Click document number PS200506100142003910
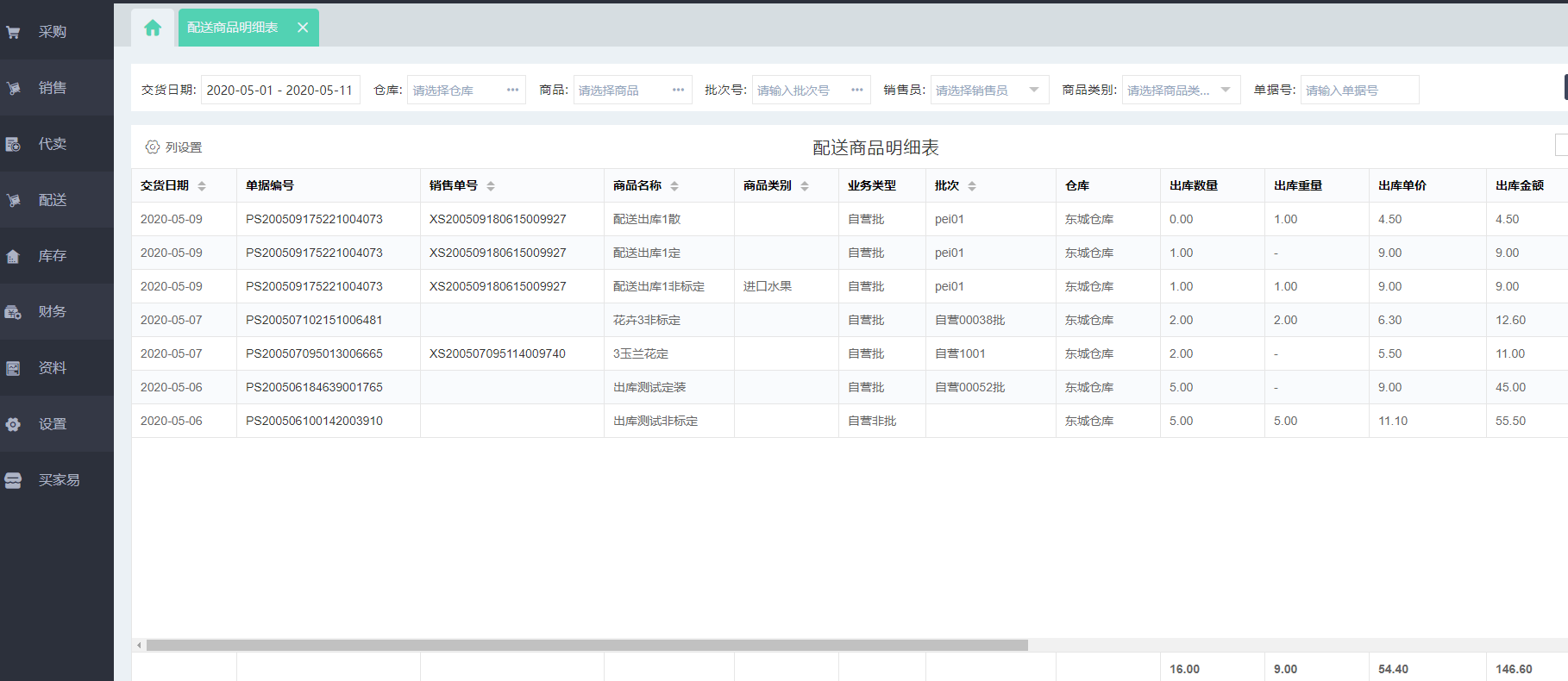The image size is (1568, 681). (314, 421)
